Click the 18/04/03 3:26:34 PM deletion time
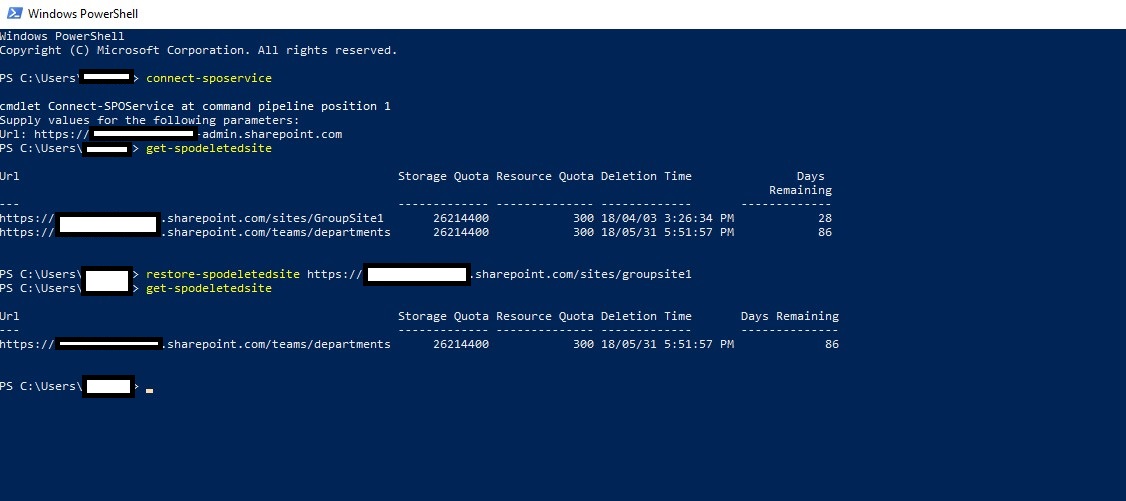Viewport: 1126px width, 501px height. pos(667,218)
